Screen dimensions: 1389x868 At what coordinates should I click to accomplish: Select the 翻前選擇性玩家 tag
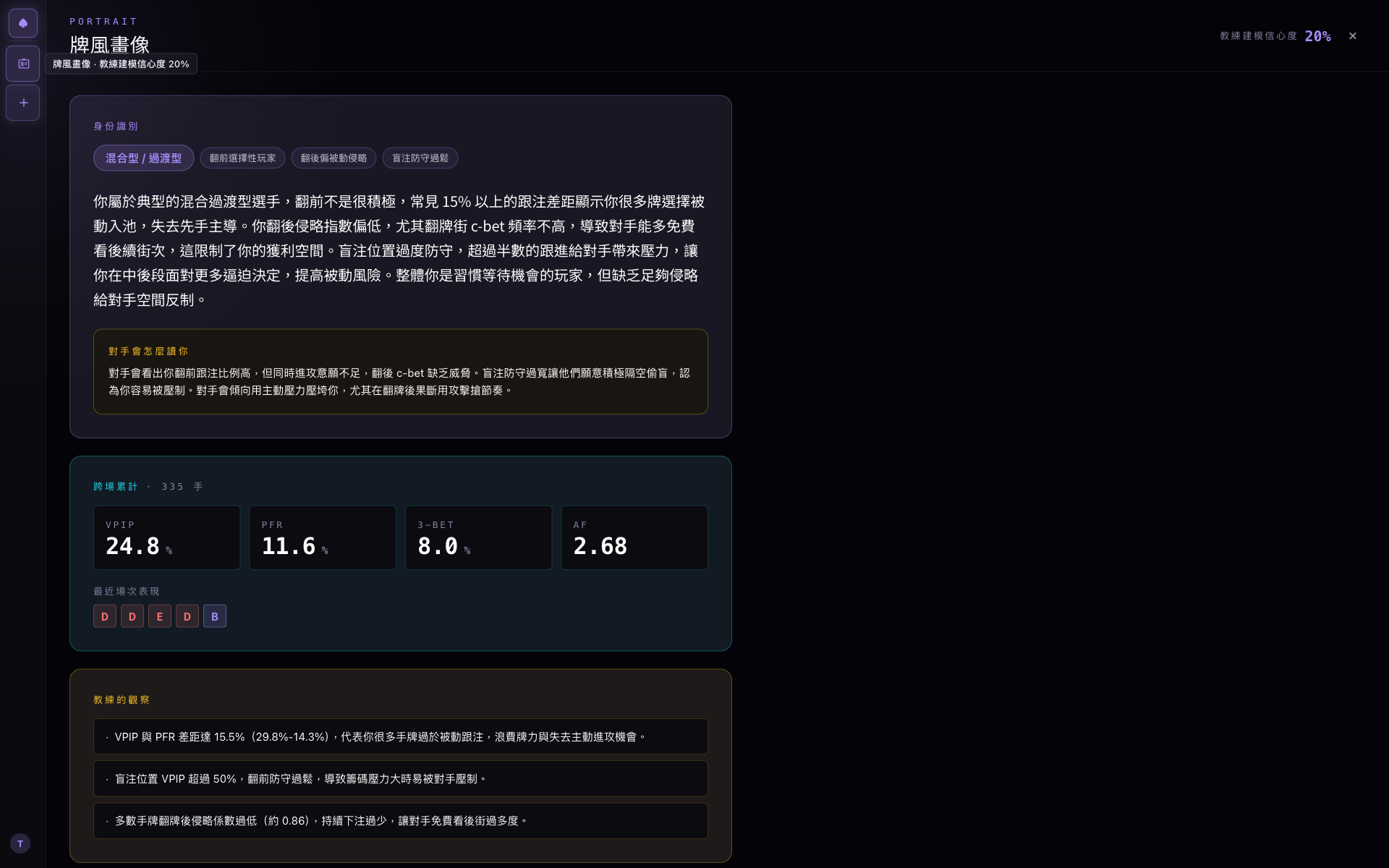pyautogui.click(x=242, y=158)
